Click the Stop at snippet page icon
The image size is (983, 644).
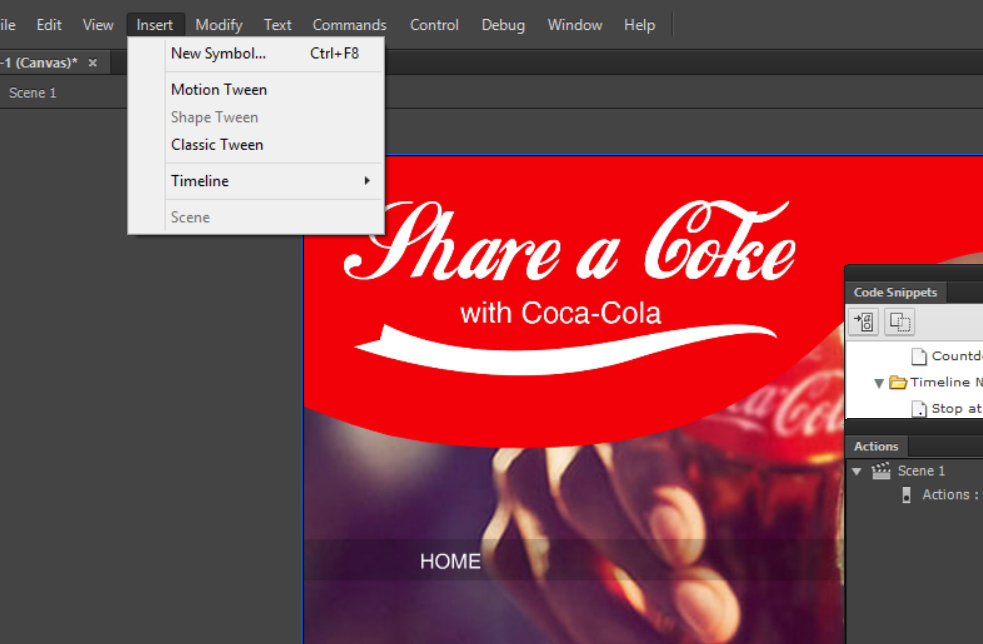(918, 408)
